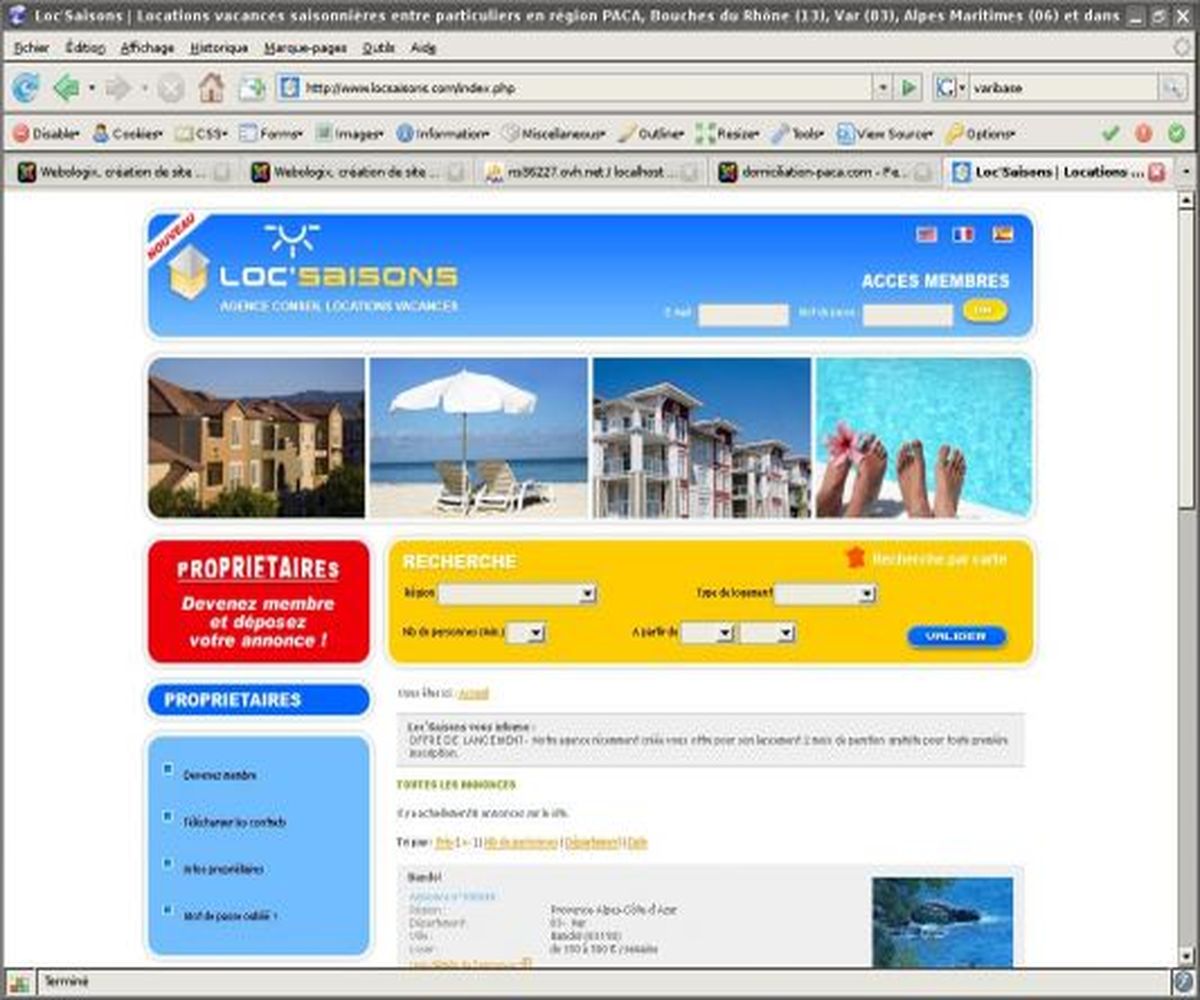This screenshot has height=1000, width=1200.
Task: Click the rightmost green status icon in Web Developer toolbar
Action: click(1176, 133)
